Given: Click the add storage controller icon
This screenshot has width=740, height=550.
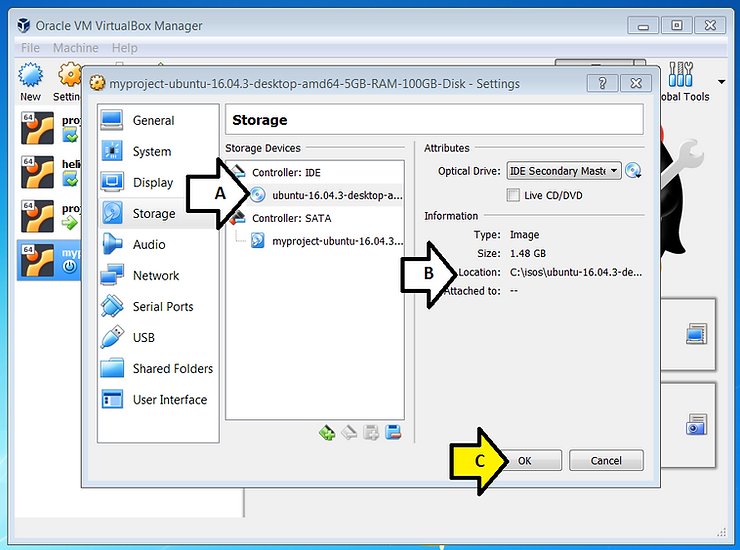Looking at the screenshot, I should click(327, 432).
